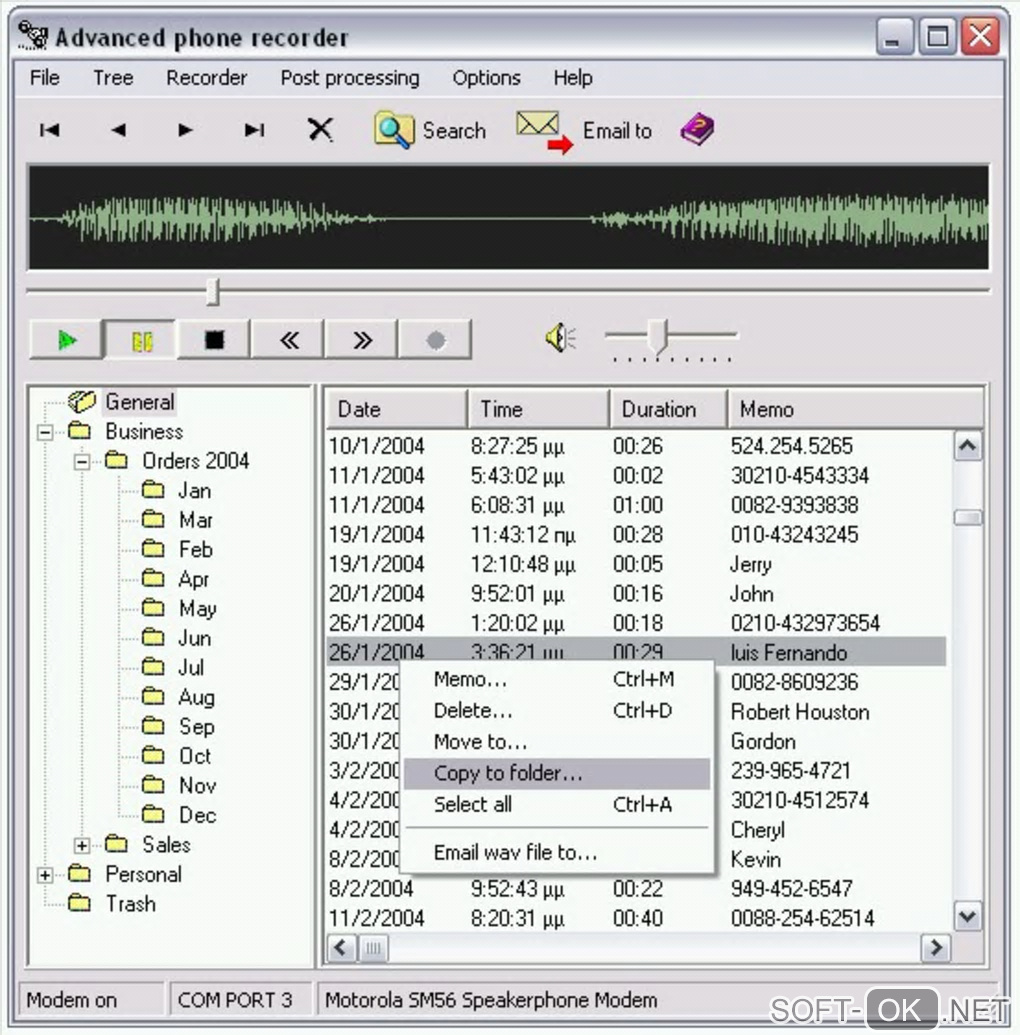Image resolution: width=1020 pixels, height=1035 pixels.
Task: Open the Post processing menu
Action: [x=349, y=78]
